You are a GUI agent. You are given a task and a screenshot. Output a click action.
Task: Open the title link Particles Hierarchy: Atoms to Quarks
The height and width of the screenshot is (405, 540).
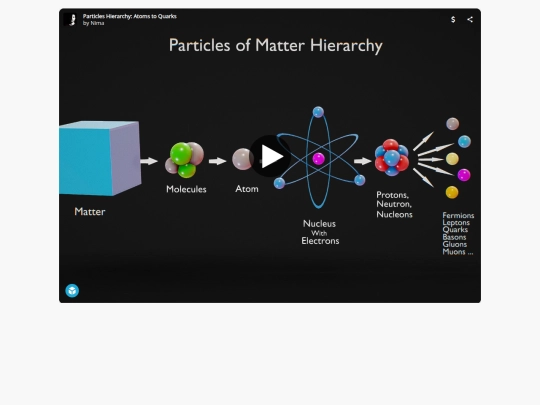(x=129, y=16)
